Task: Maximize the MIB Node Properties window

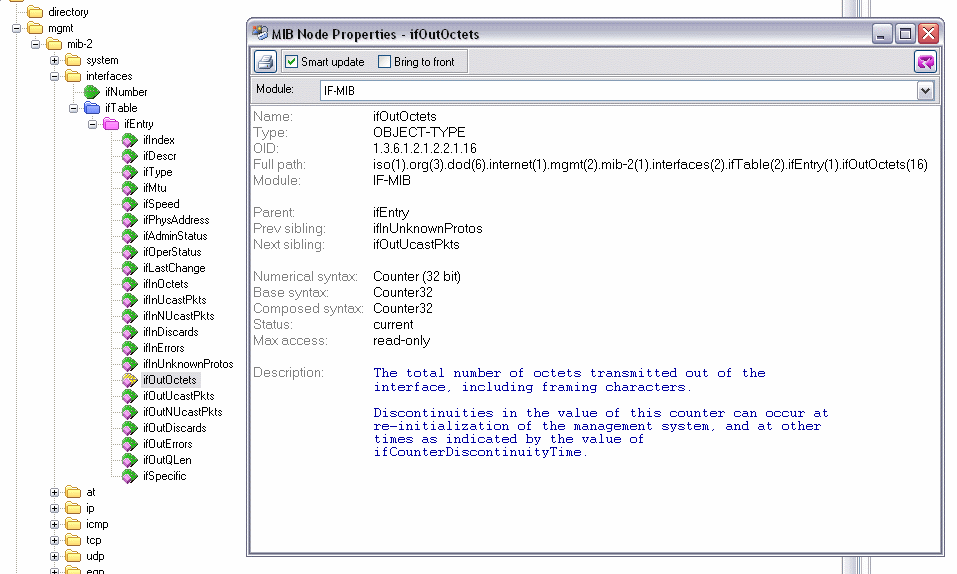Action: [905, 34]
